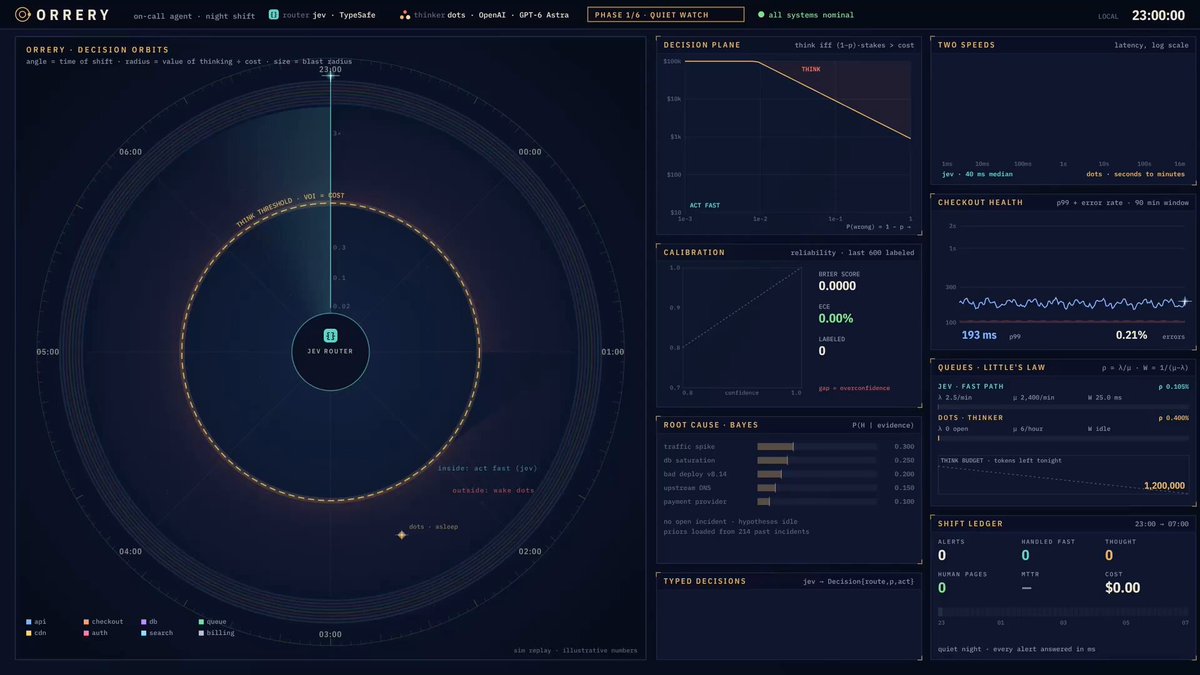The height and width of the screenshot is (675, 1200).
Task: Click the 'inside: act fast (jev)' label
Action: [x=486, y=467]
